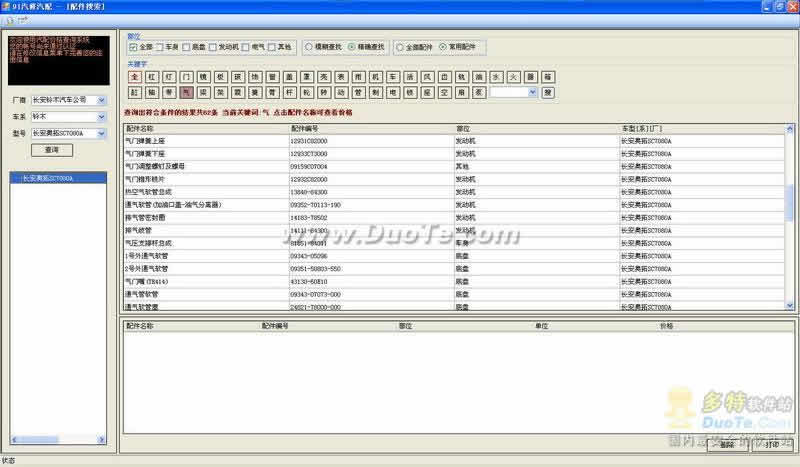Select the '空' keyword button
Image resolution: width=800 pixels, height=467 pixels.
[444, 92]
